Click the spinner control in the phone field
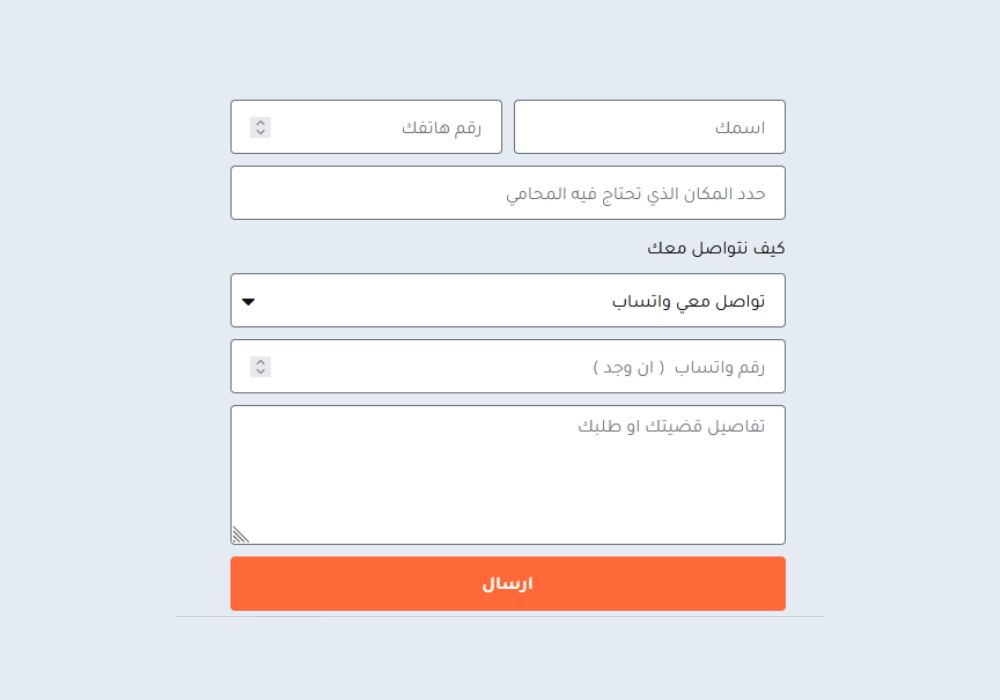The height and width of the screenshot is (700, 1000). click(x=261, y=127)
